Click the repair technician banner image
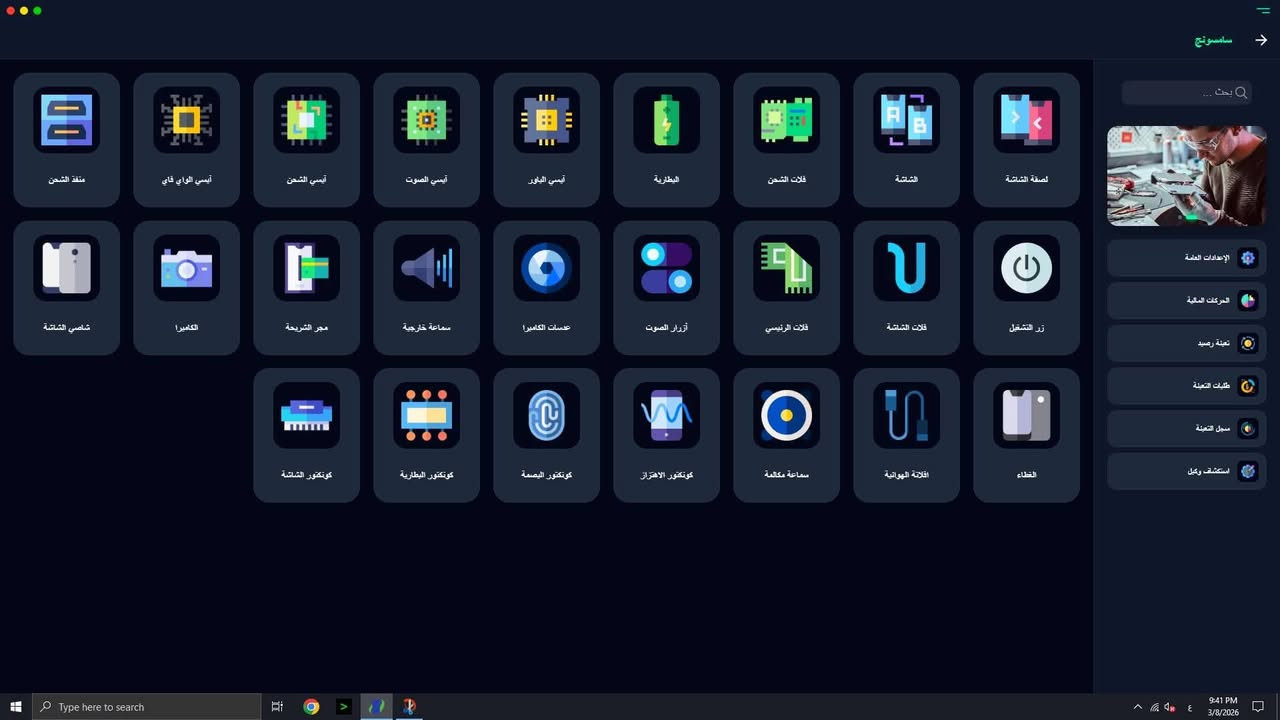Viewport: 1280px width, 720px height. click(1186, 176)
